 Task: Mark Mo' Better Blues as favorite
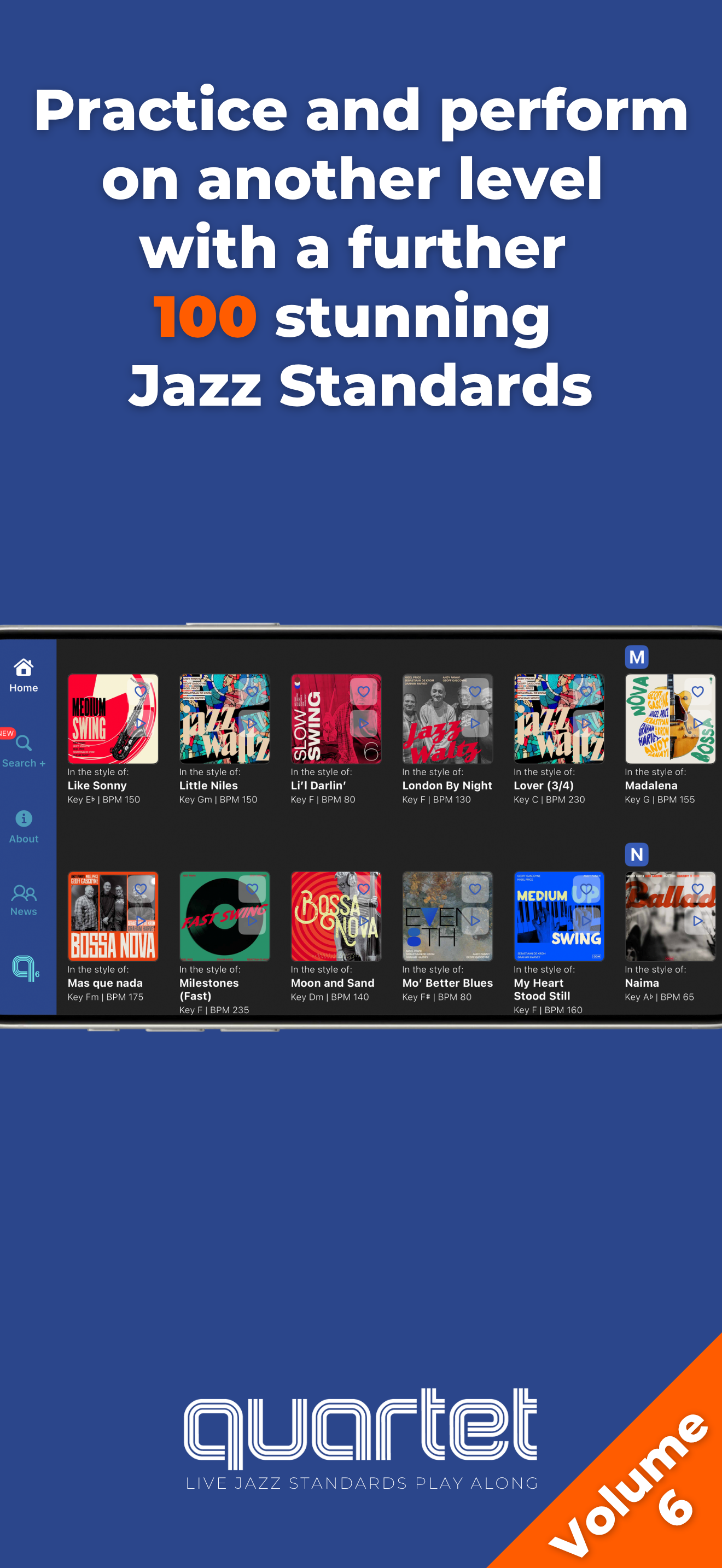point(475,888)
